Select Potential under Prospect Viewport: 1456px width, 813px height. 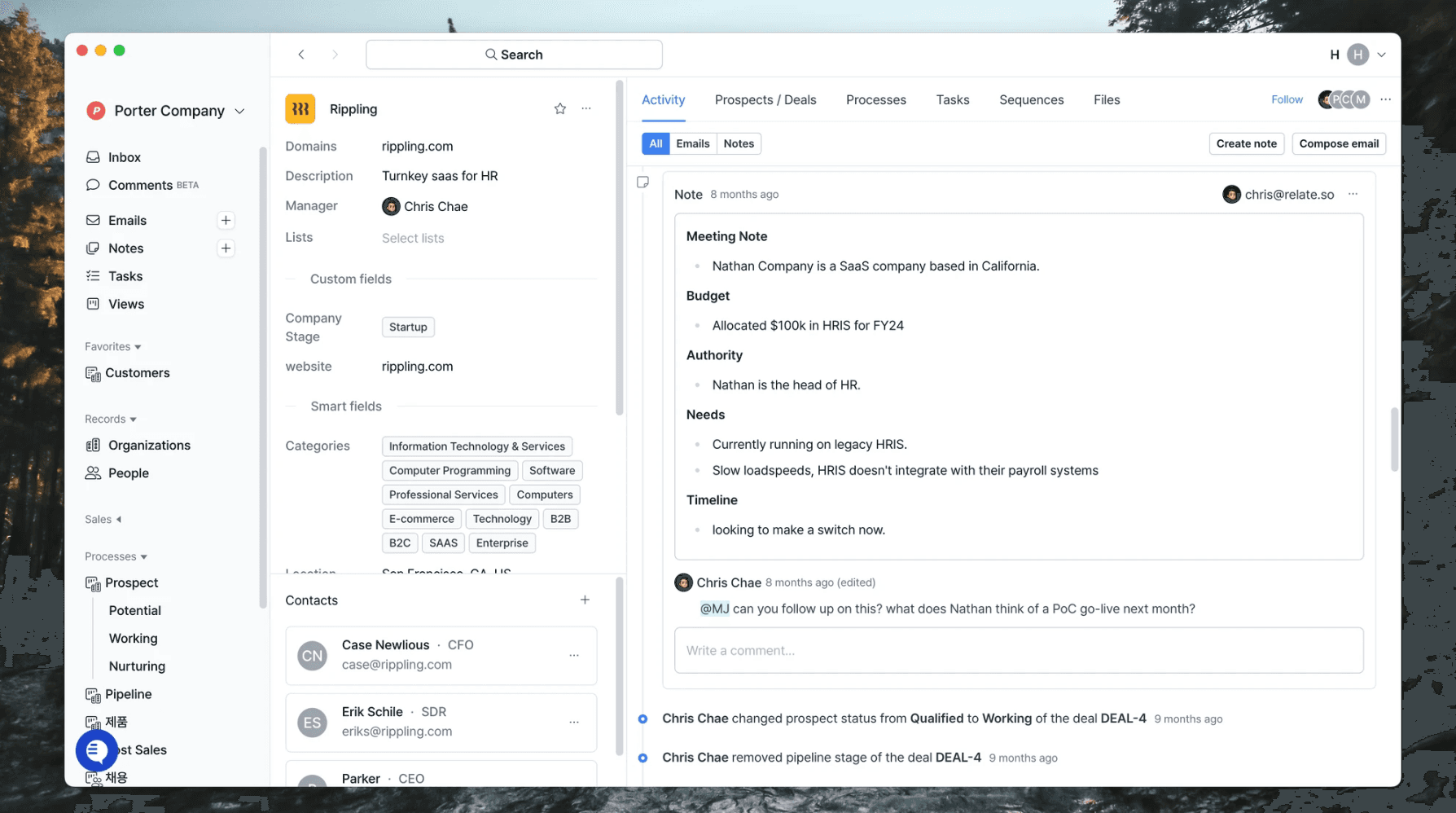click(x=134, y=611)
